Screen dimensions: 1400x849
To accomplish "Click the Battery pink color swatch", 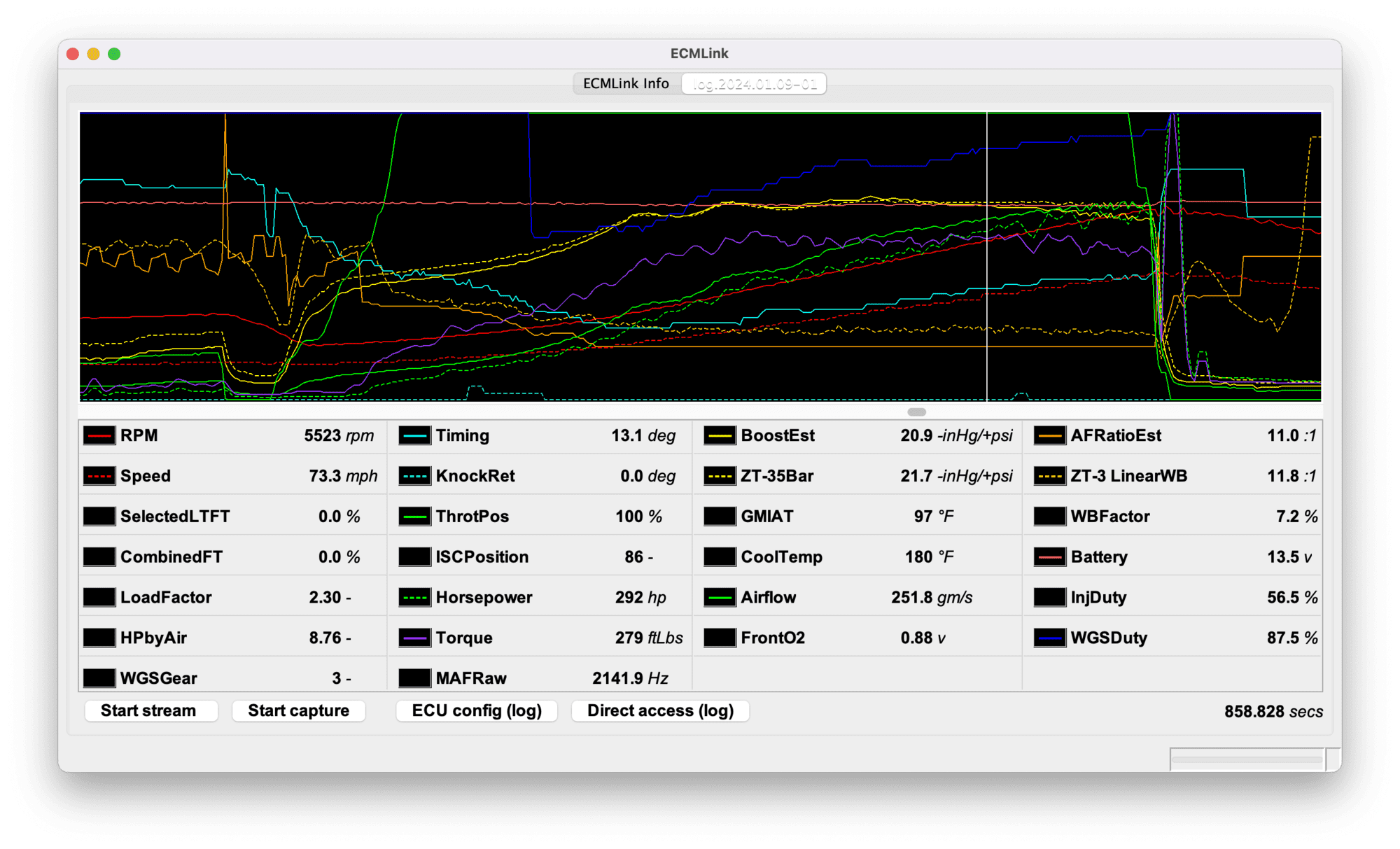I will (1049, 557).
